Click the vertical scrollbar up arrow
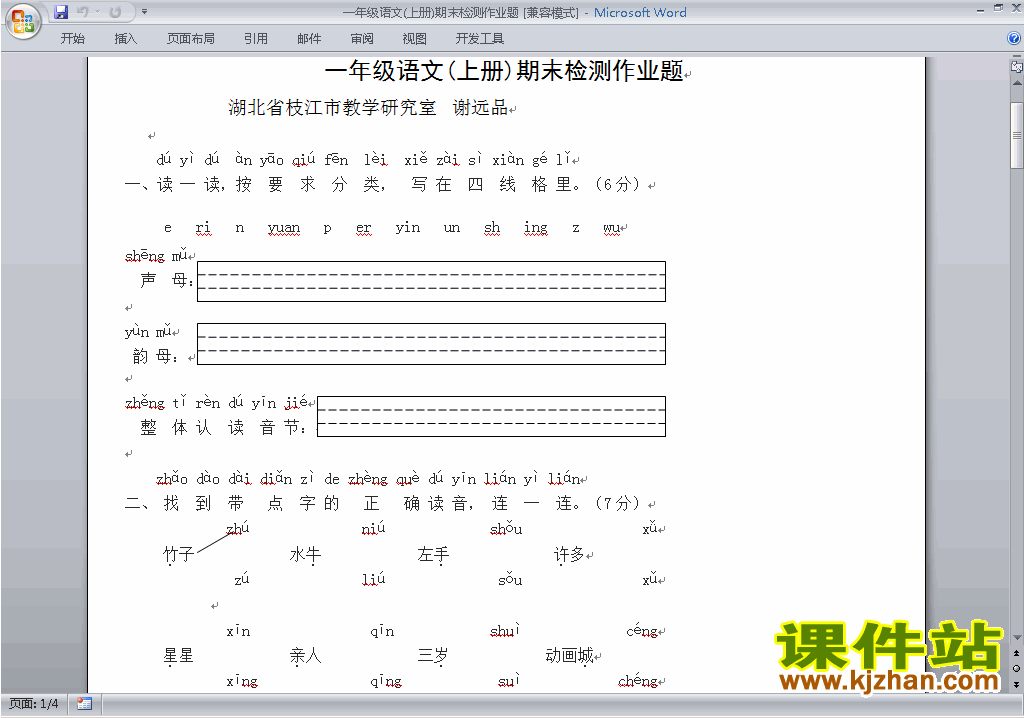1024x718 pixels. click(1017, 84)
